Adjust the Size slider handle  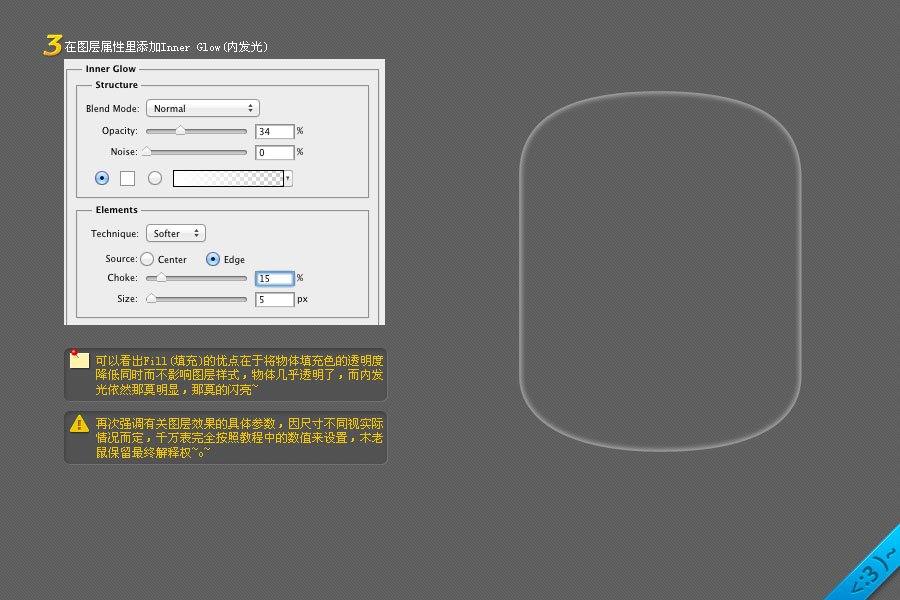(x=151, y=299)
